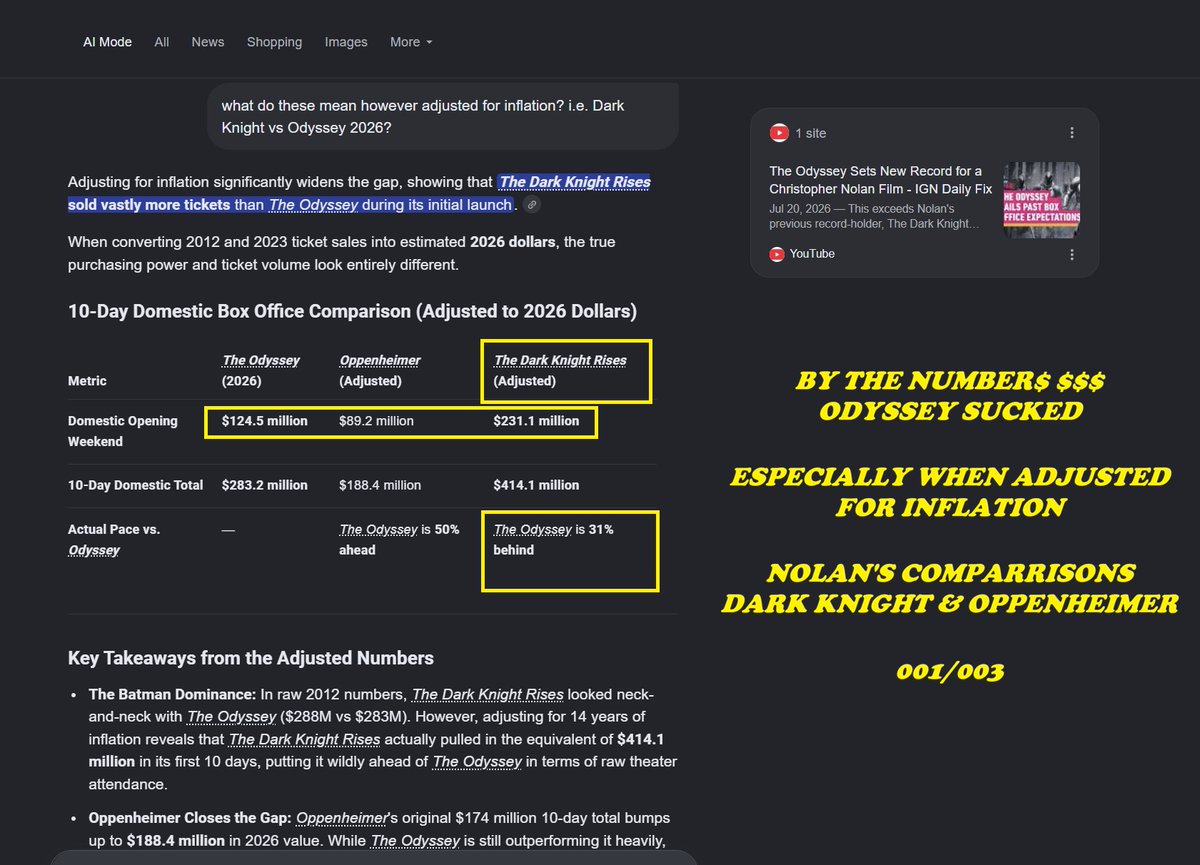Screen dimensions: 1200x865
Task: Switch to the News tab
Action: pyautogui.click(x=208, y=42)
